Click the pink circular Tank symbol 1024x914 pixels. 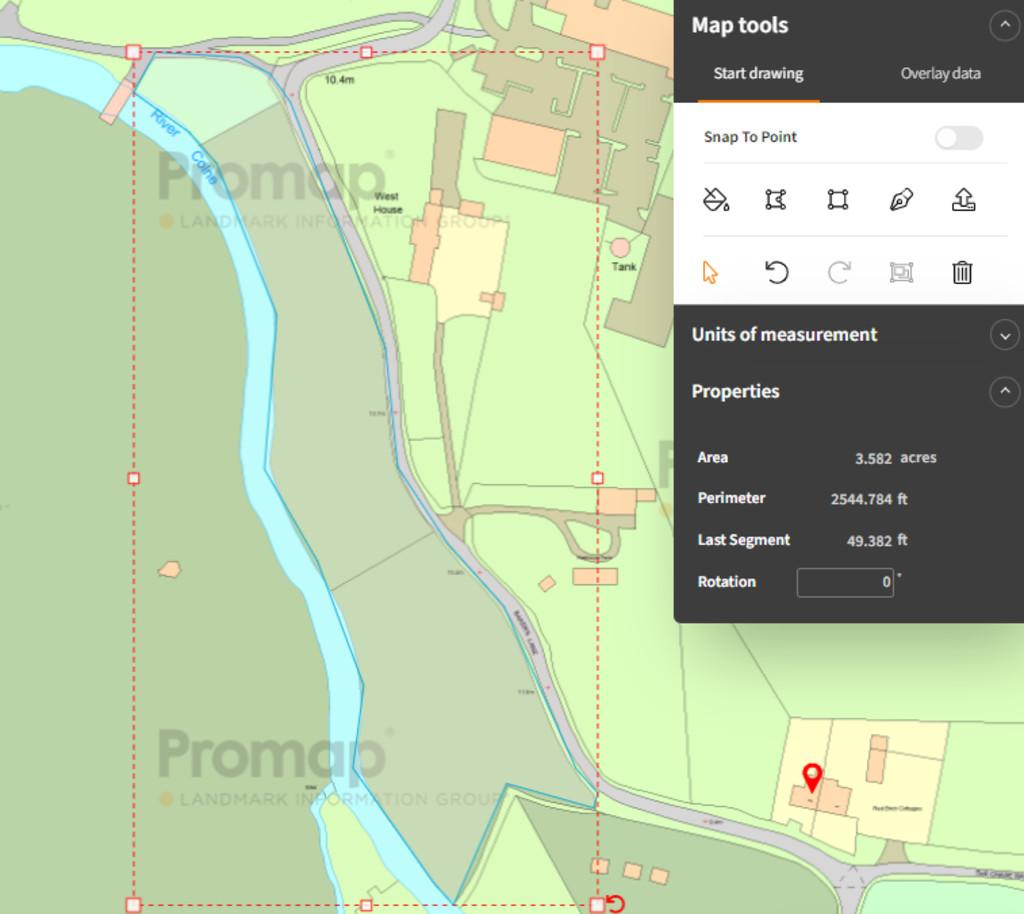point(620,247)
